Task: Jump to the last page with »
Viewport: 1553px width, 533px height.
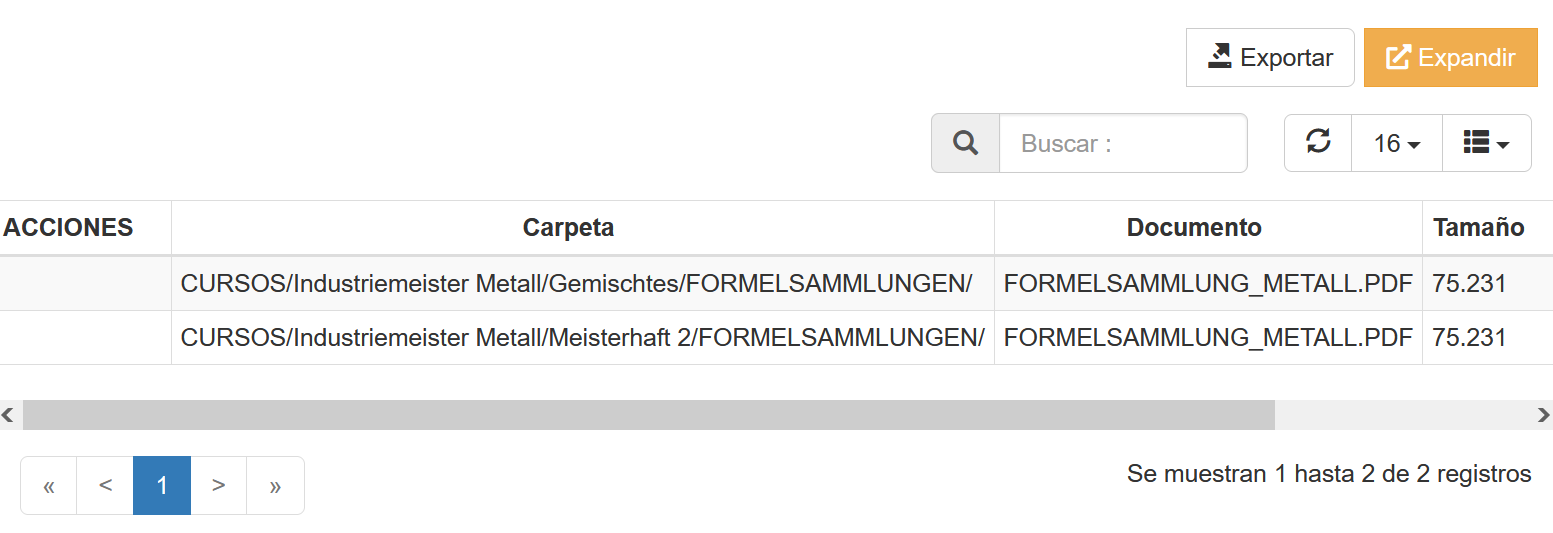Action: coord(275,486)
